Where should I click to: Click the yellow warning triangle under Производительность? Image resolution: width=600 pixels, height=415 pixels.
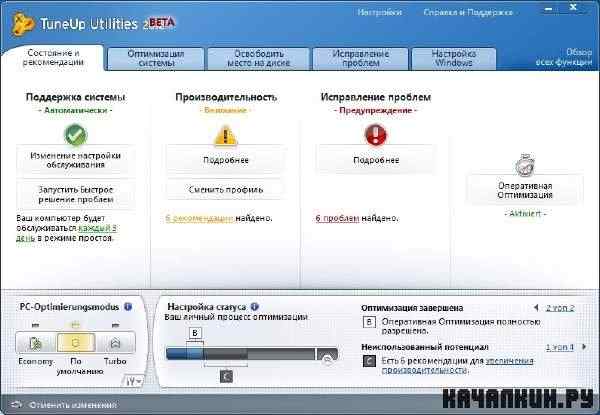(x=226, y=135)
